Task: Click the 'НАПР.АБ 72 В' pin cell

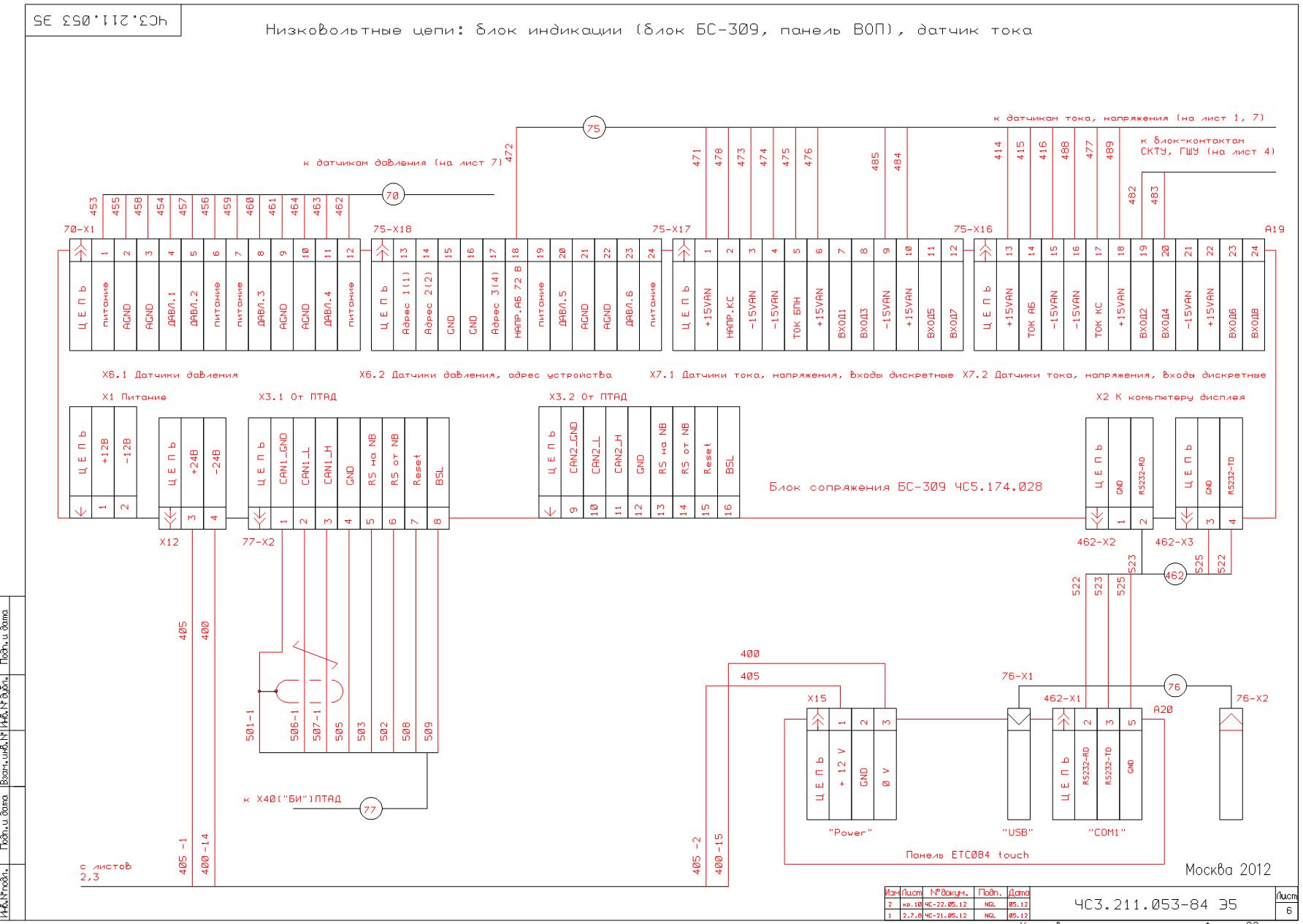Action: [516, 306]
